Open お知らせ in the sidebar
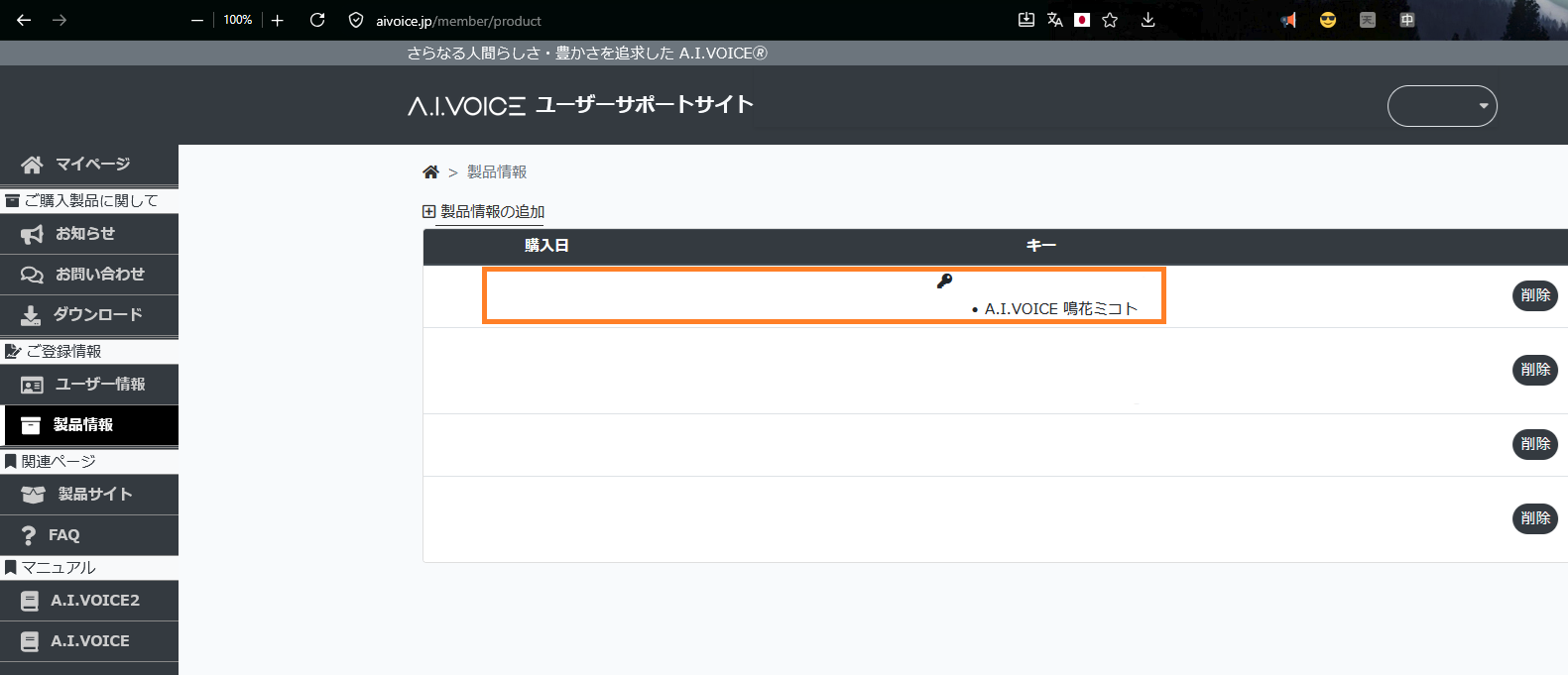This screenshot has width=1568, height=675. (89, 234)
